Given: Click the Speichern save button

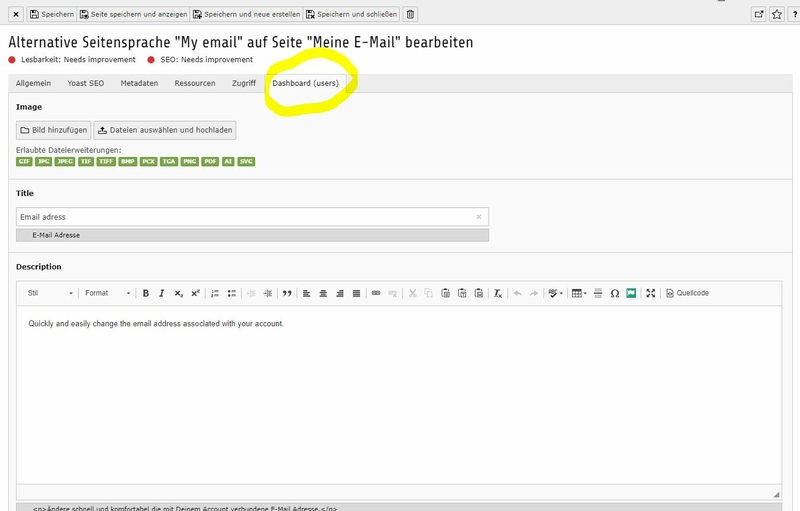Looking at the screenshot, I should [x=52, y=14].
